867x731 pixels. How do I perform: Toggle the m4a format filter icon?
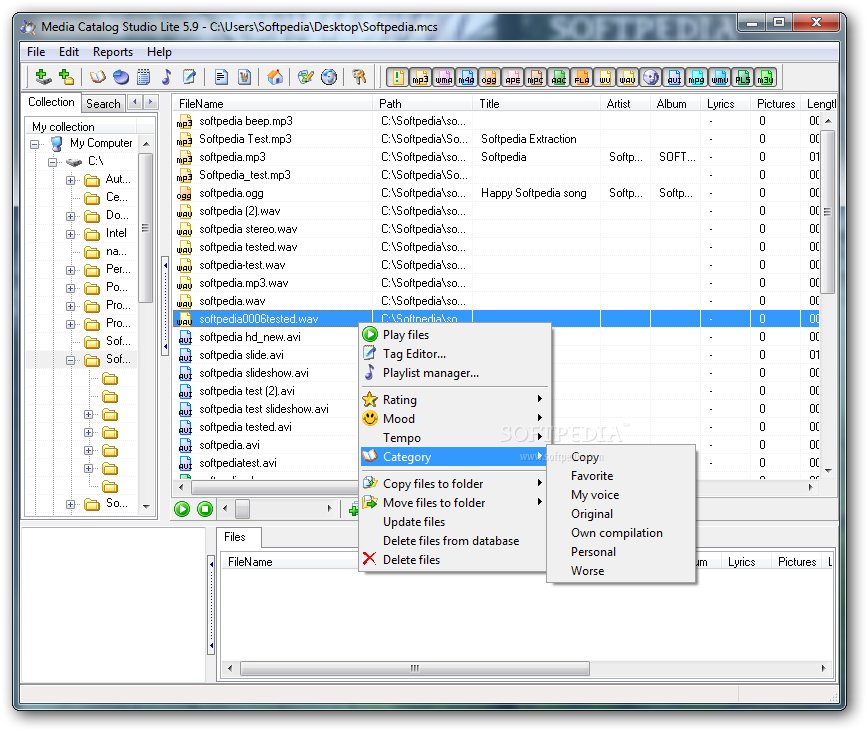coord(467,77)
